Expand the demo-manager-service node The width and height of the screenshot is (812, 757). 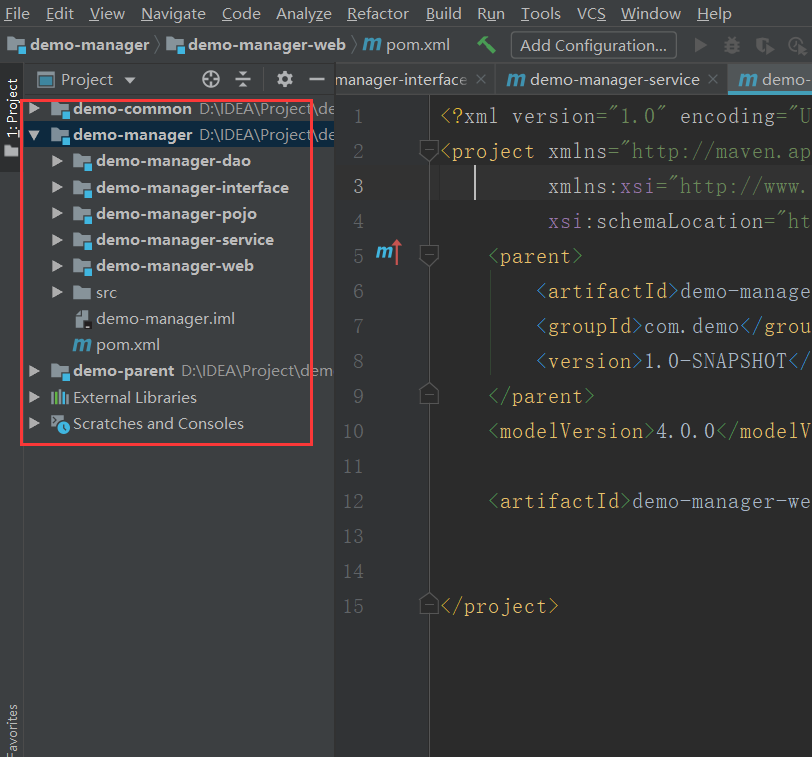coord(57,240)
